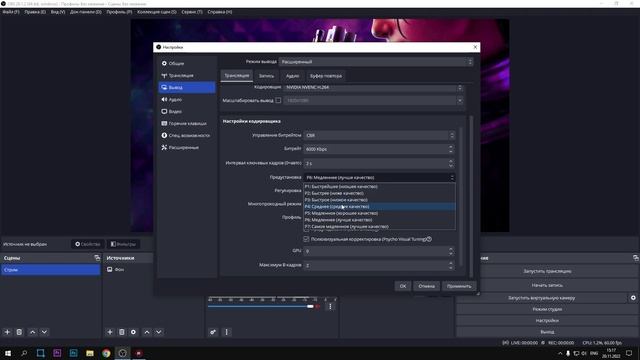Open Output Mode (Режим вывода) dropdown

[376, 62]
